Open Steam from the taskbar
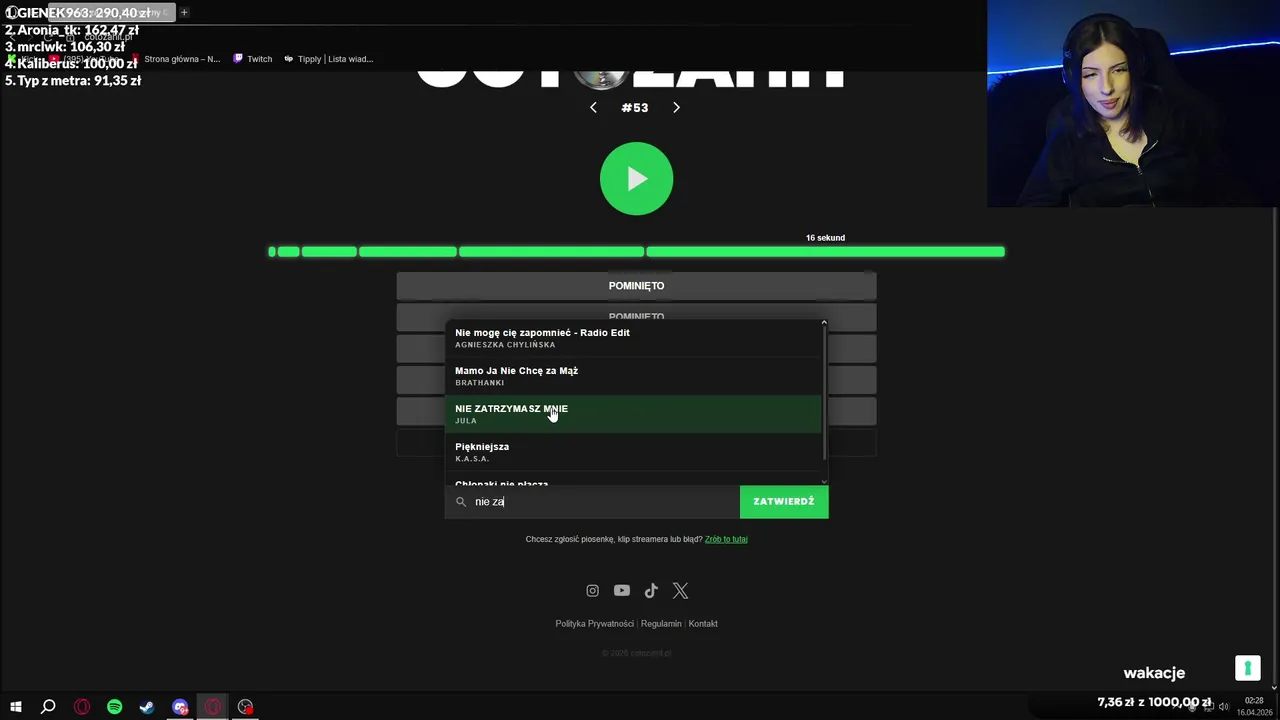Image resolution: width=1280 pixels, height=720 pixels. (x=147, y=707)
